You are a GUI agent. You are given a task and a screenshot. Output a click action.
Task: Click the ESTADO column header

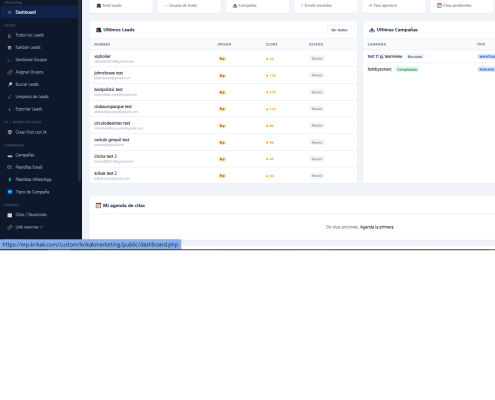[x=316, y=44]
